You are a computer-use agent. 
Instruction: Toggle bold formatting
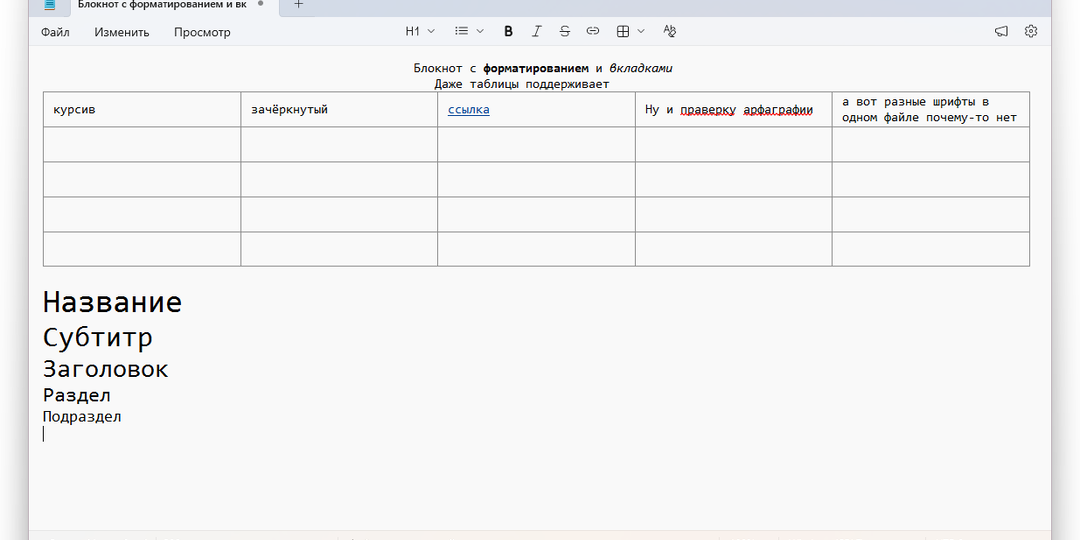pos(508,31)
